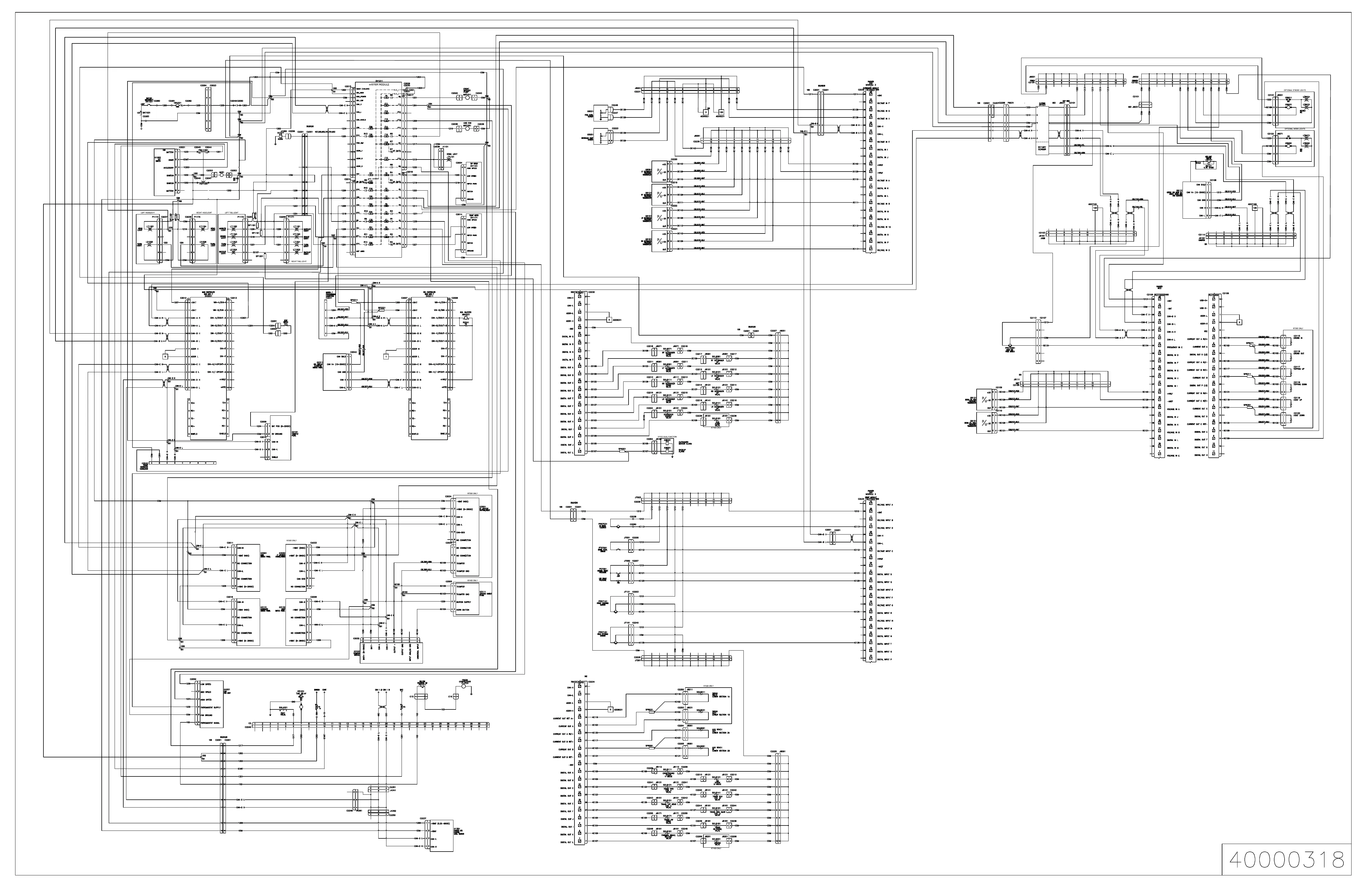Image resolution: width=1372 pixels, height=888 pixels.
Task: Click the mRFRM MODULE title label
Action: pos(379,85)
